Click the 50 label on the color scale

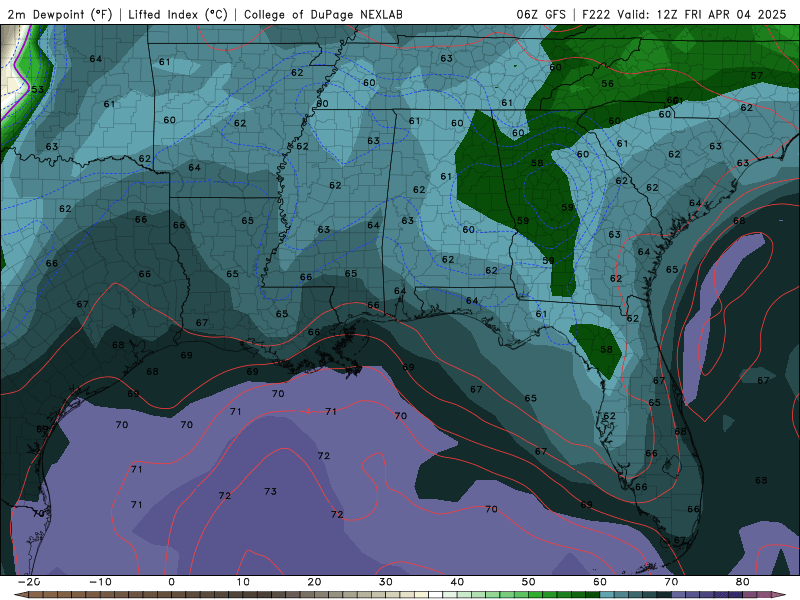(529, 582)
